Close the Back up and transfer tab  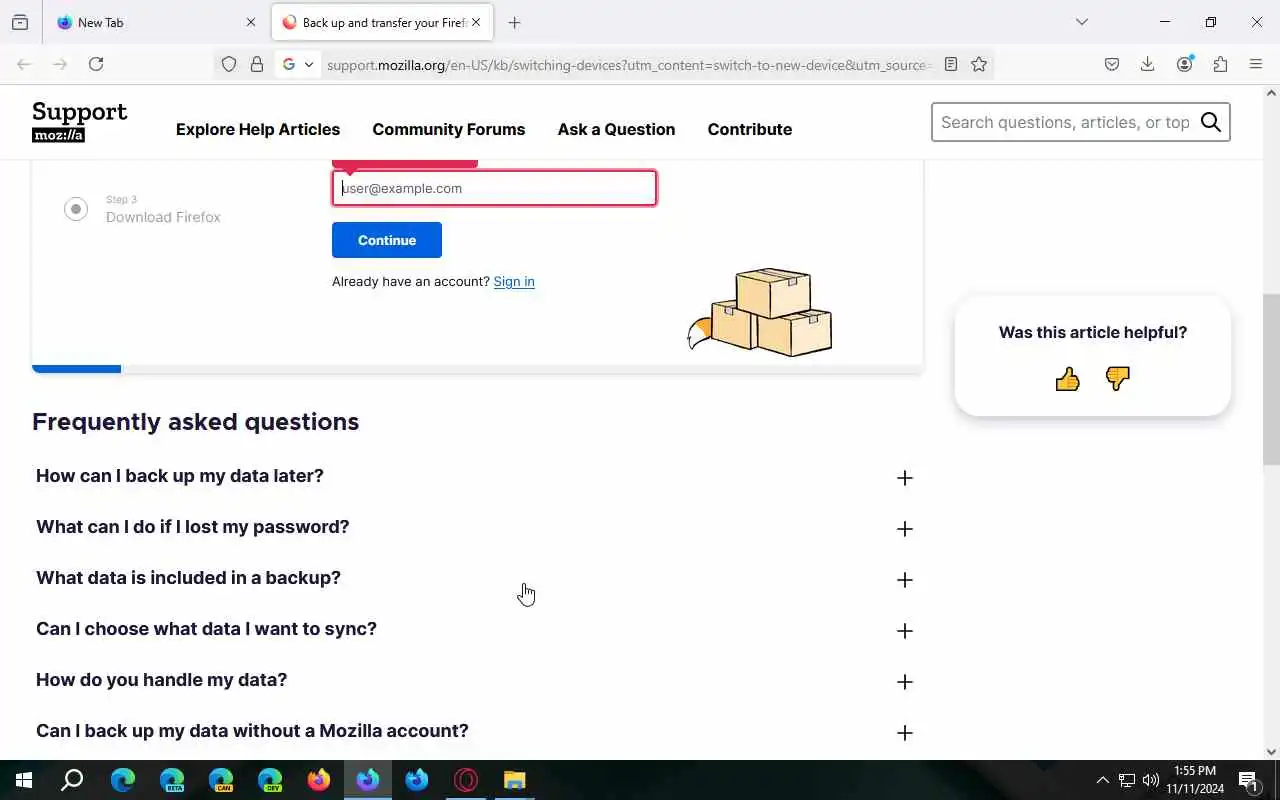click(476, 22)
